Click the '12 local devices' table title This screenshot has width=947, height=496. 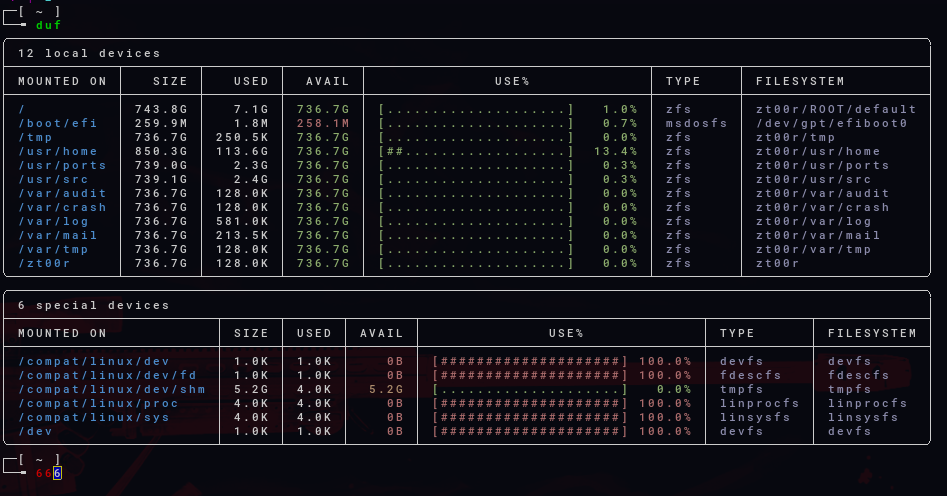coord(89,53)
